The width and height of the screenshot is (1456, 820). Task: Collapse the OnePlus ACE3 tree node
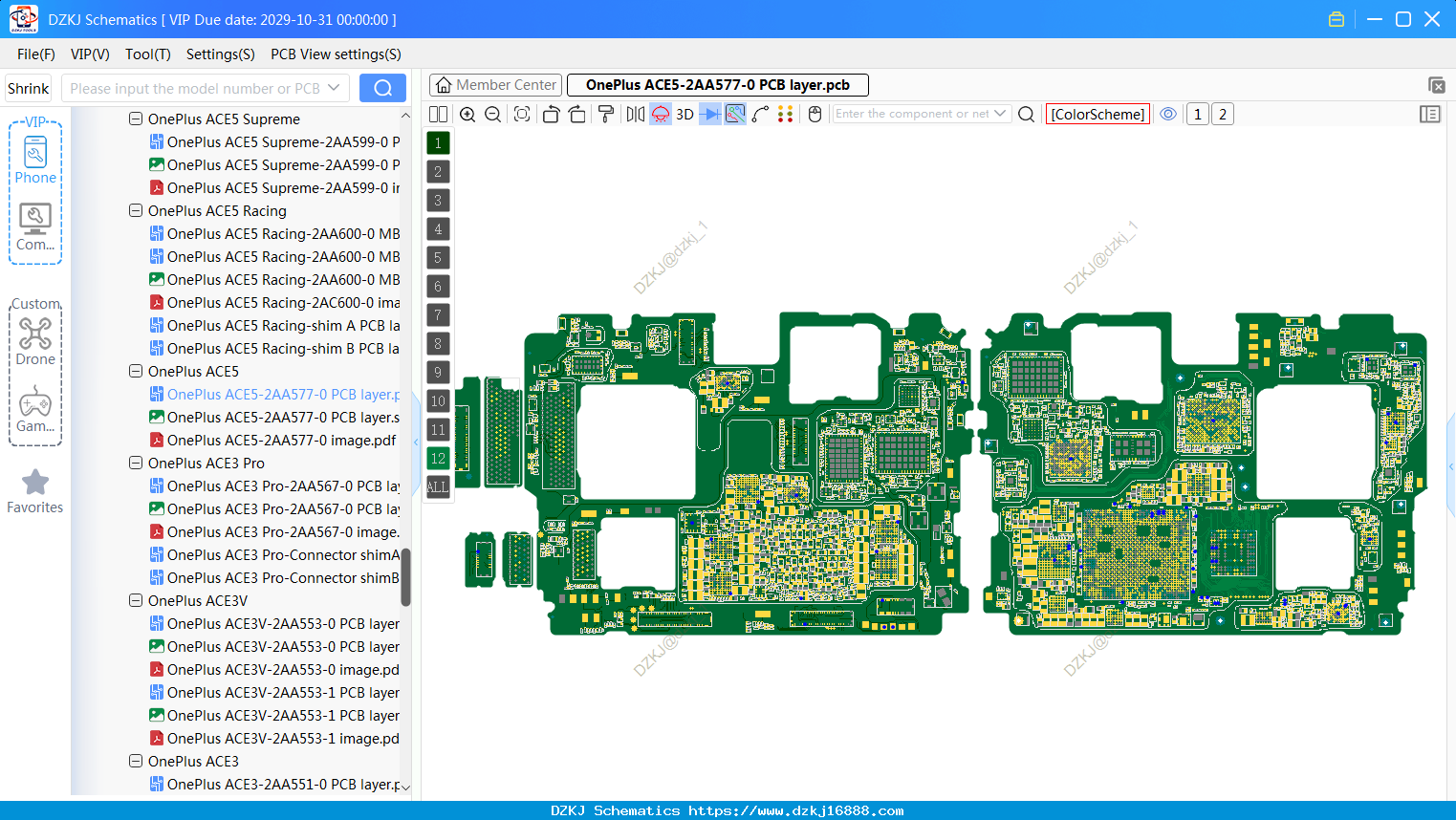click(136, 761)
